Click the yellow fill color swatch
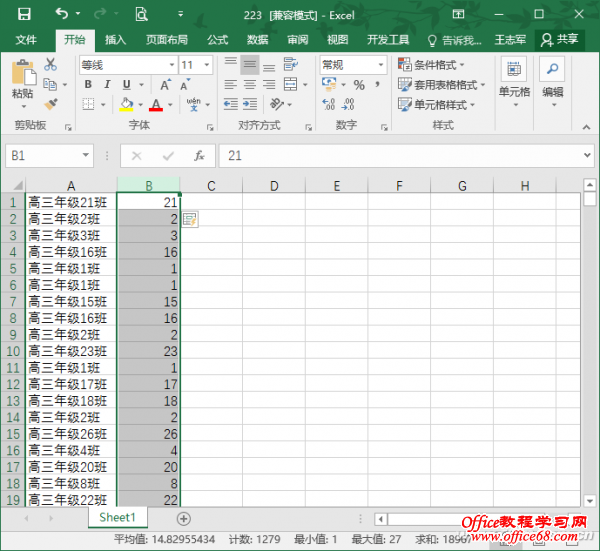 click(x=126, y=104)
